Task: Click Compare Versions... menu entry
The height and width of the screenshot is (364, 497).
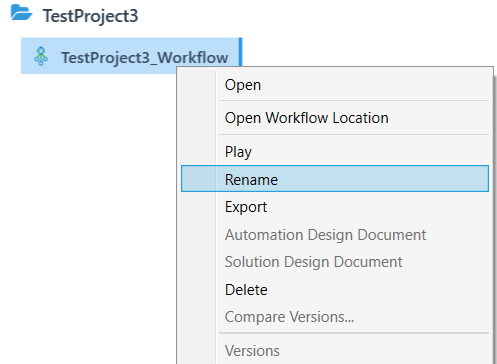Action: coord(335,317)
